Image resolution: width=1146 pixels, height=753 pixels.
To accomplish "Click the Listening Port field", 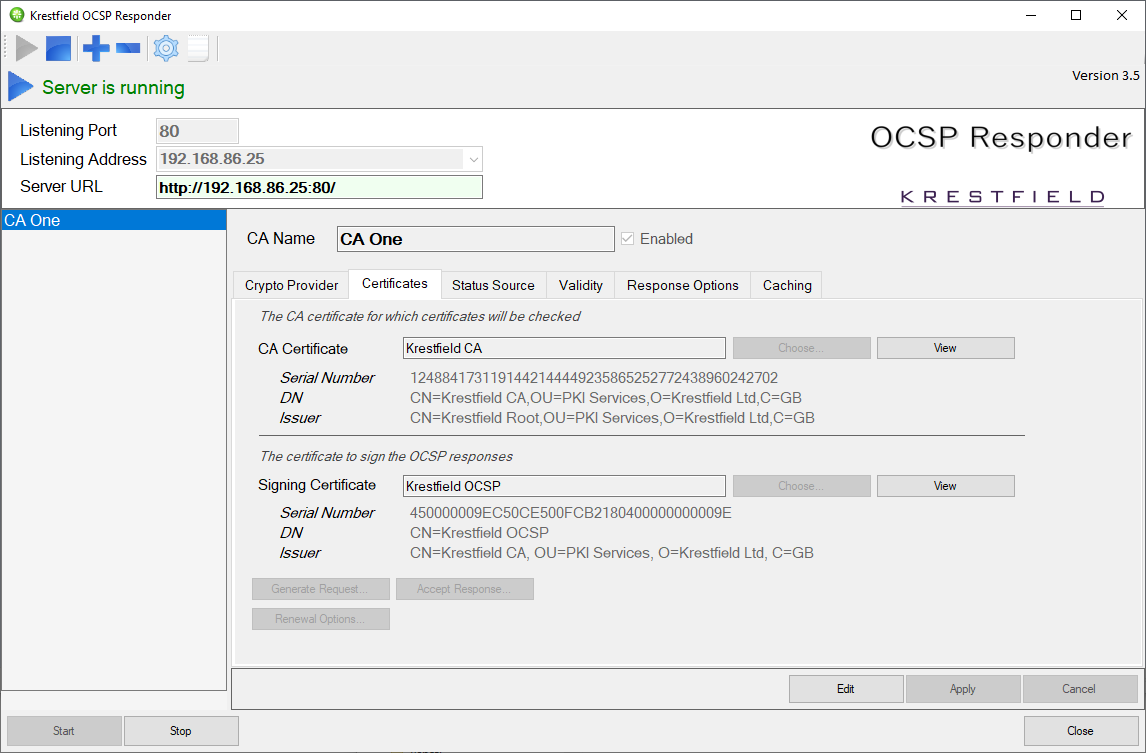I will tap(197, 131).
